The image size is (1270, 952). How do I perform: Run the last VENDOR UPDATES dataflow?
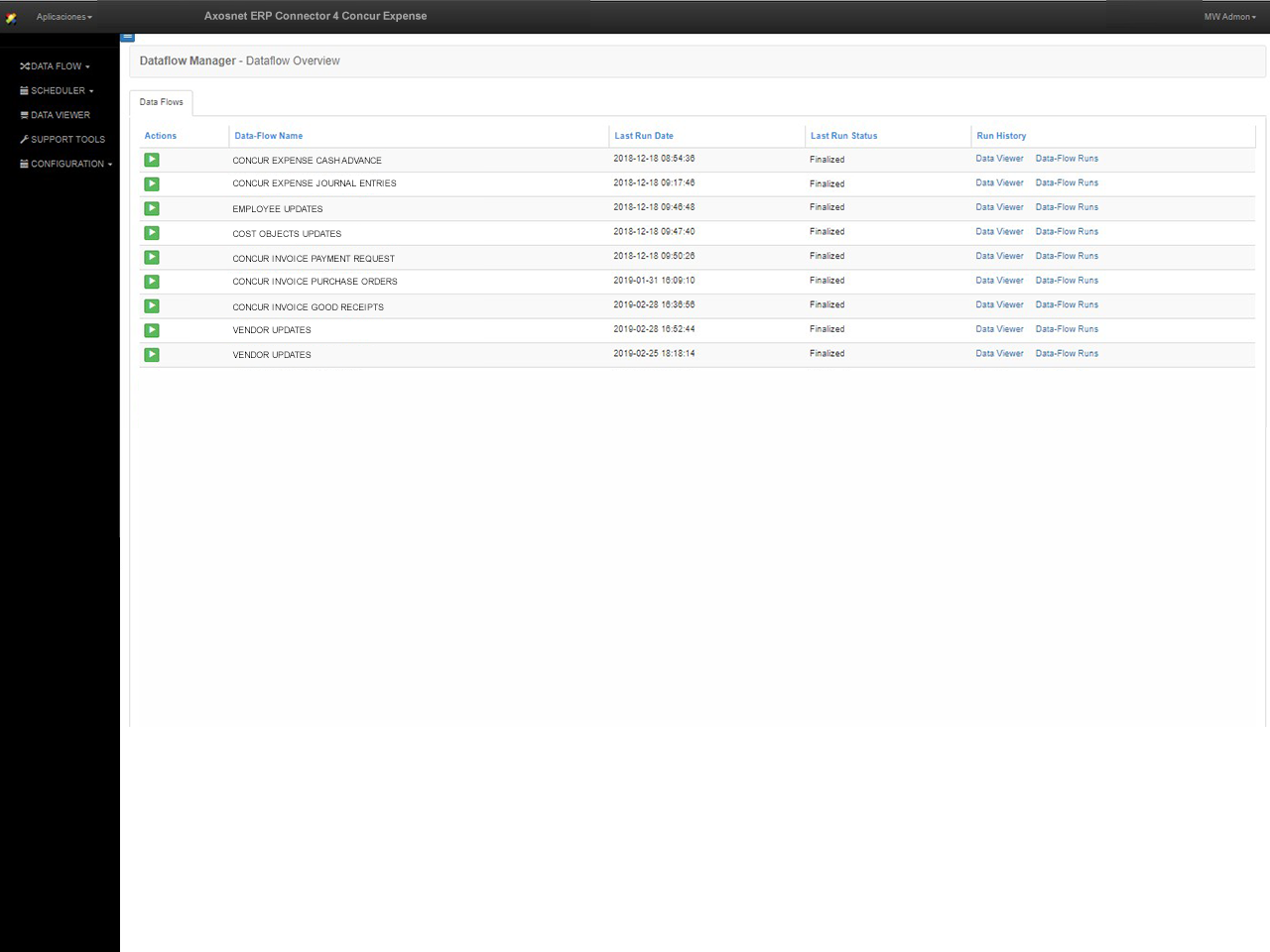click(x=151, y=354)
